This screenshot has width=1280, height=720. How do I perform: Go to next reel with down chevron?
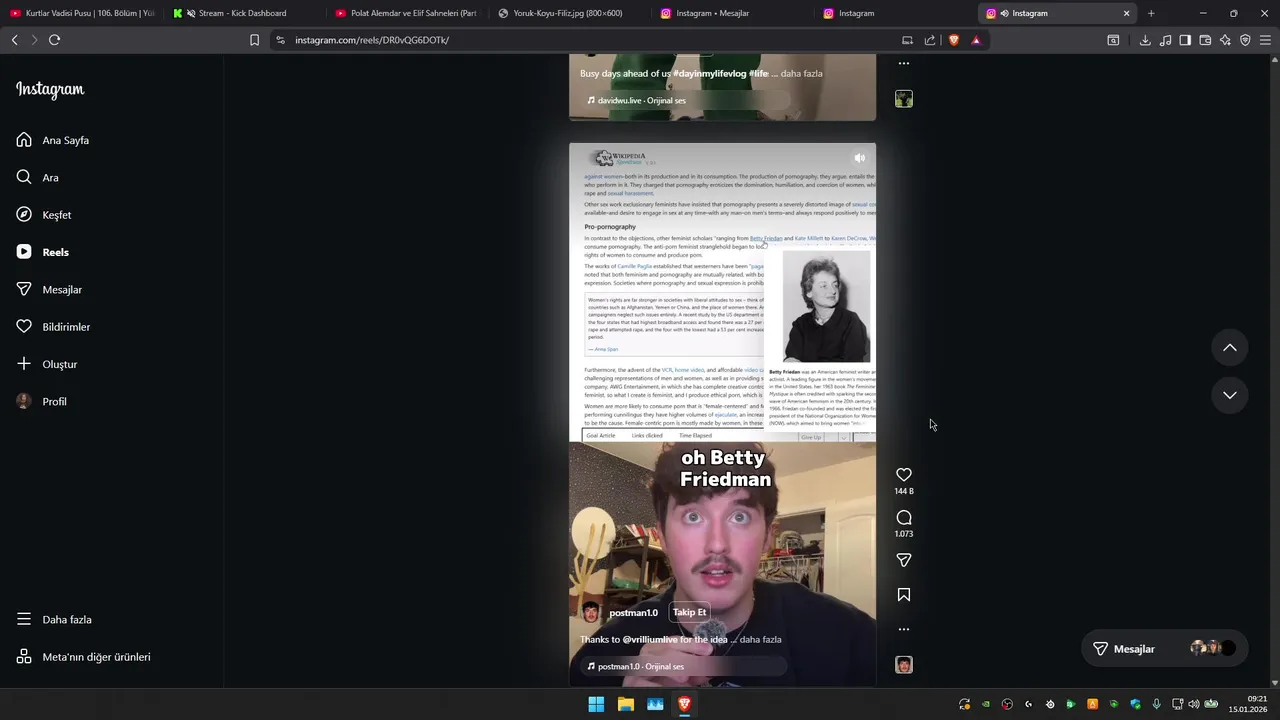point(1230,395)
